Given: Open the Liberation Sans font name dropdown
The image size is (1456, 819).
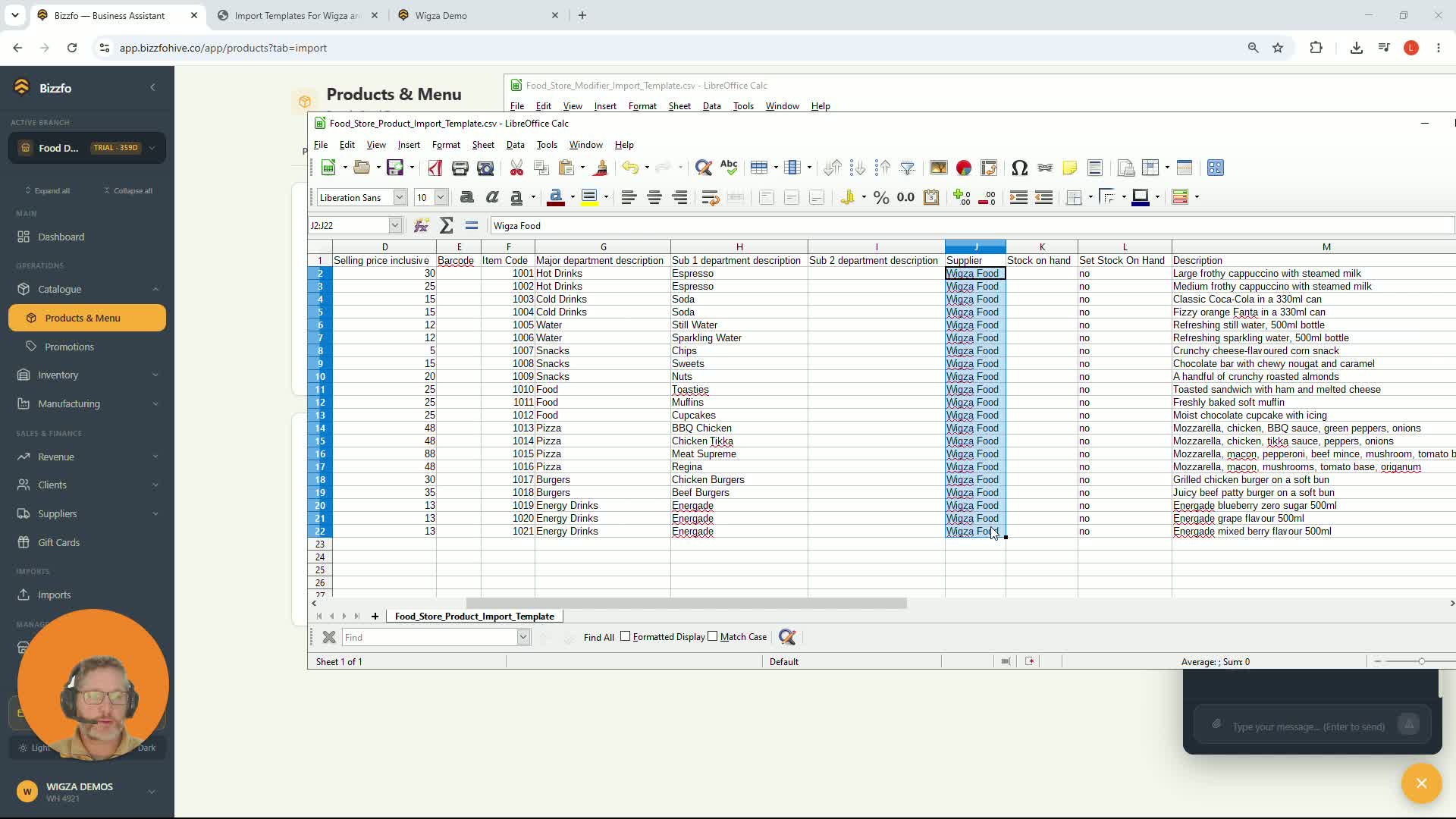Looking at the screenshot, I should click(400, 197).
